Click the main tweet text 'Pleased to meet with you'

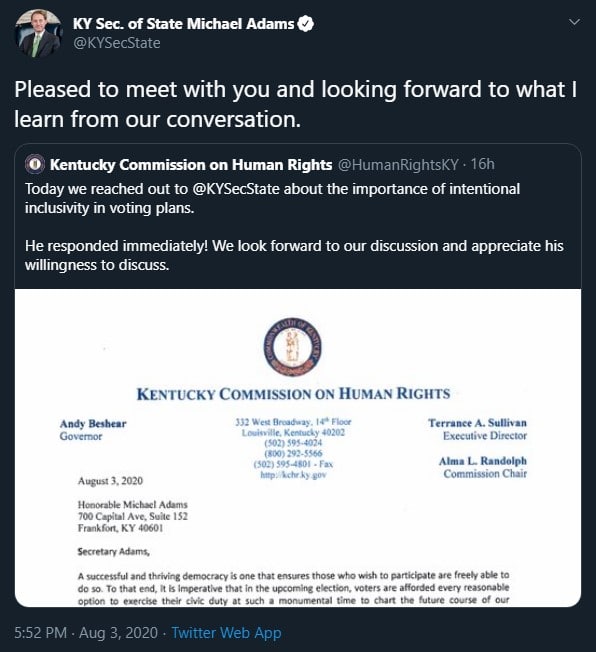pos(295,104)
